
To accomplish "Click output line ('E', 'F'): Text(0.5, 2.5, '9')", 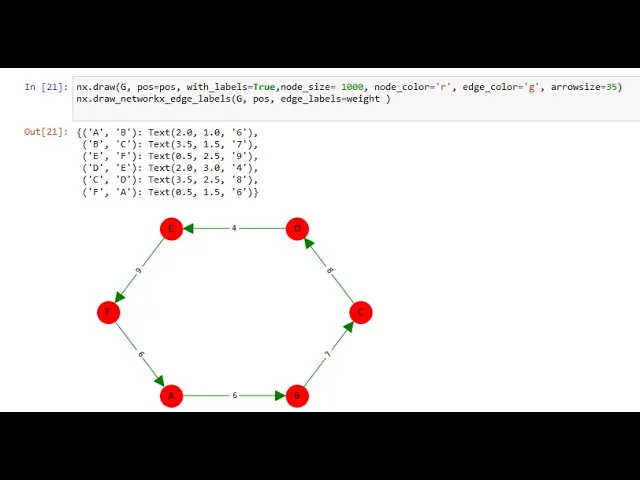I will click(170, 156).
